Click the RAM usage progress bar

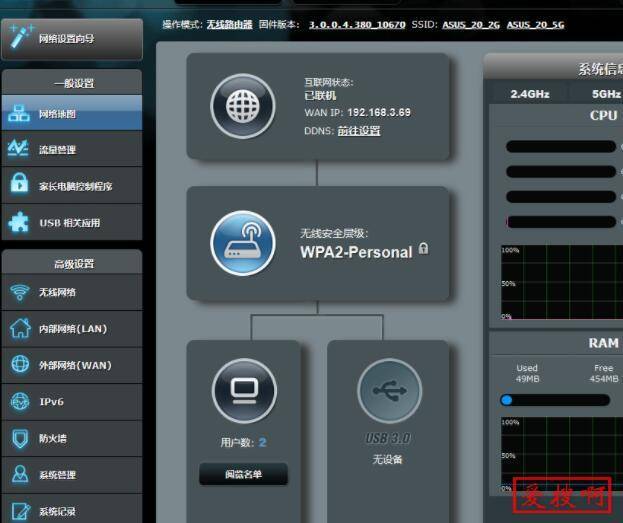point(555,400)
